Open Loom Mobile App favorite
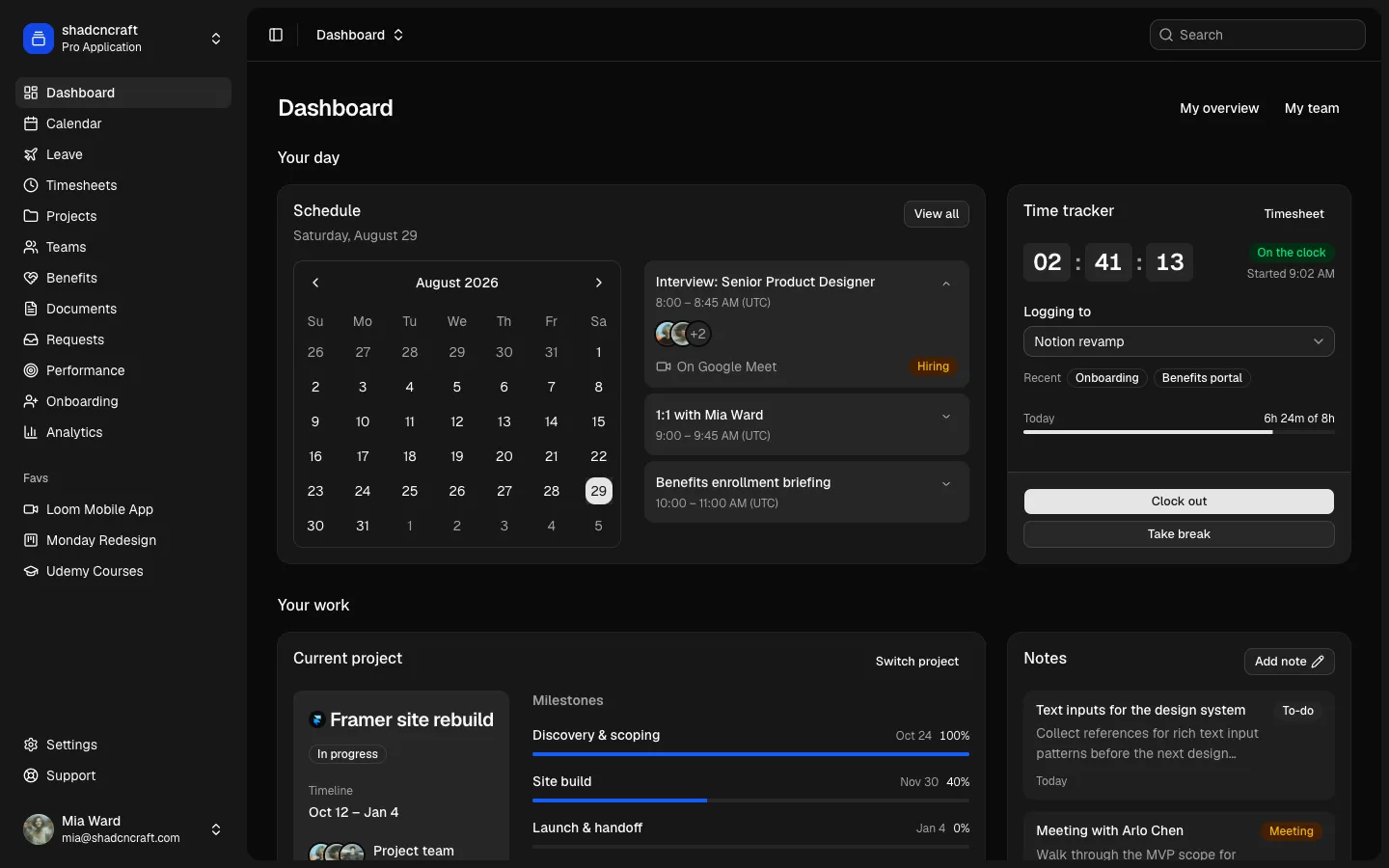Image resolution: width=1389 pixels, height=868 pixels. click(x=123, y=509)
